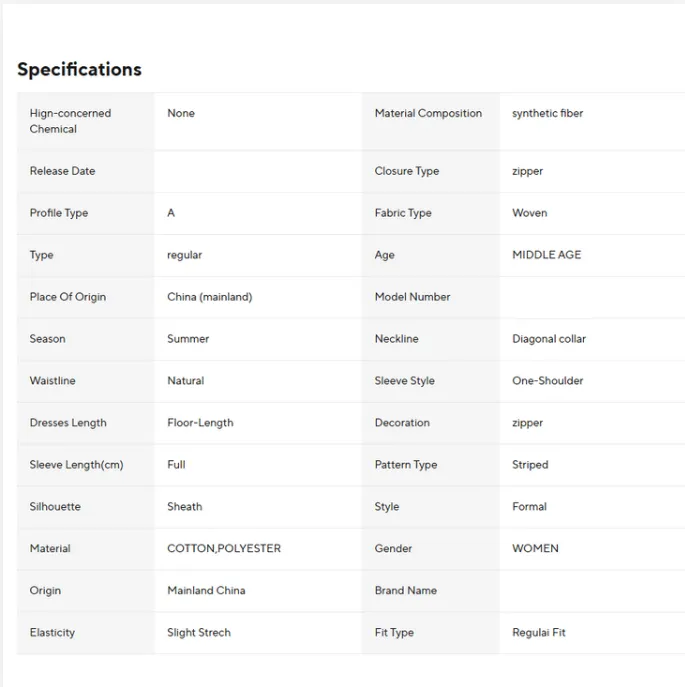This screenshot has height=687, width=685.
Task: Click the Hign-concerned Chemical label
Action: pos(70,121)
